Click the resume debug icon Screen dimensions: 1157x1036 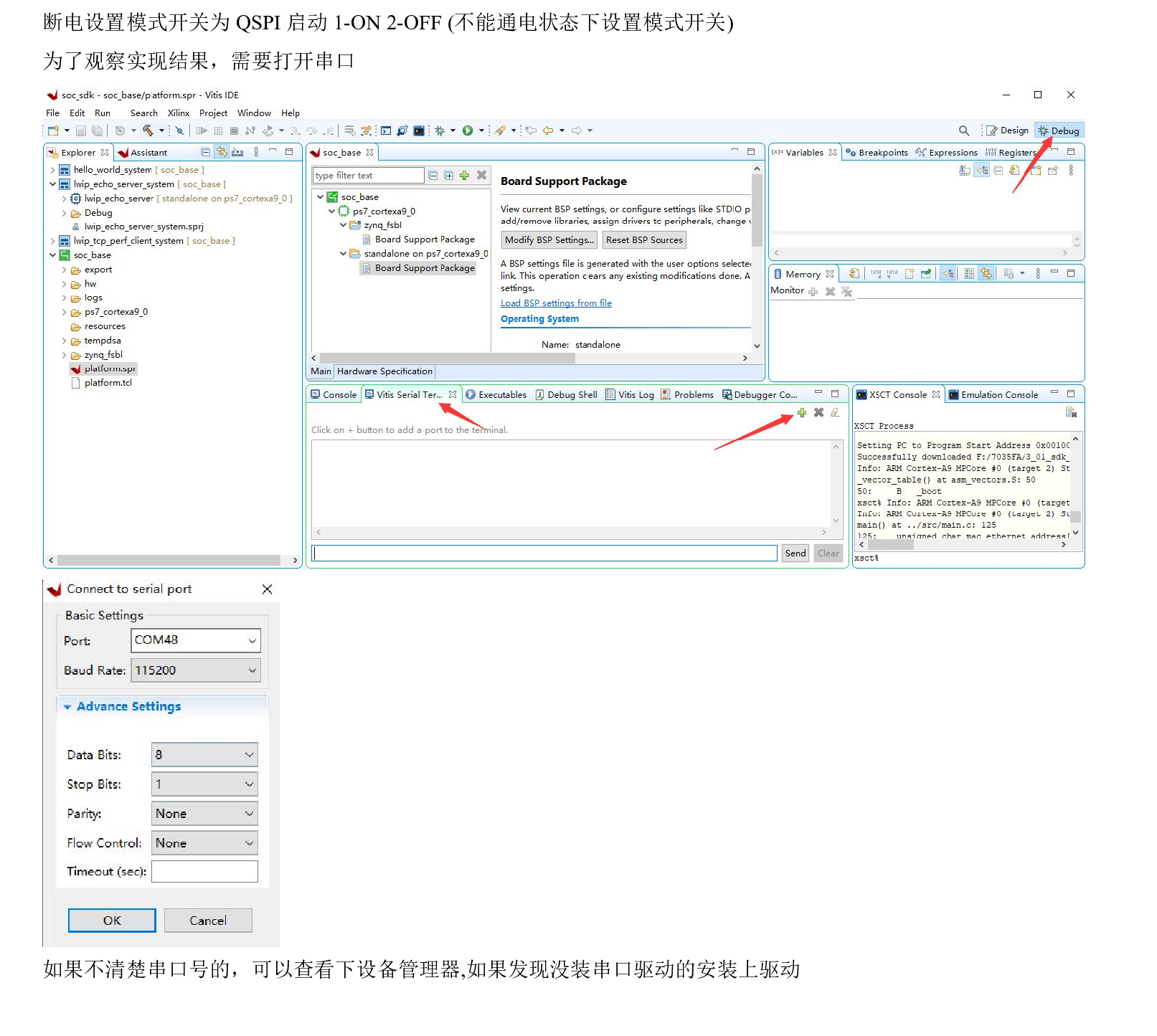(x=202, y=130)
